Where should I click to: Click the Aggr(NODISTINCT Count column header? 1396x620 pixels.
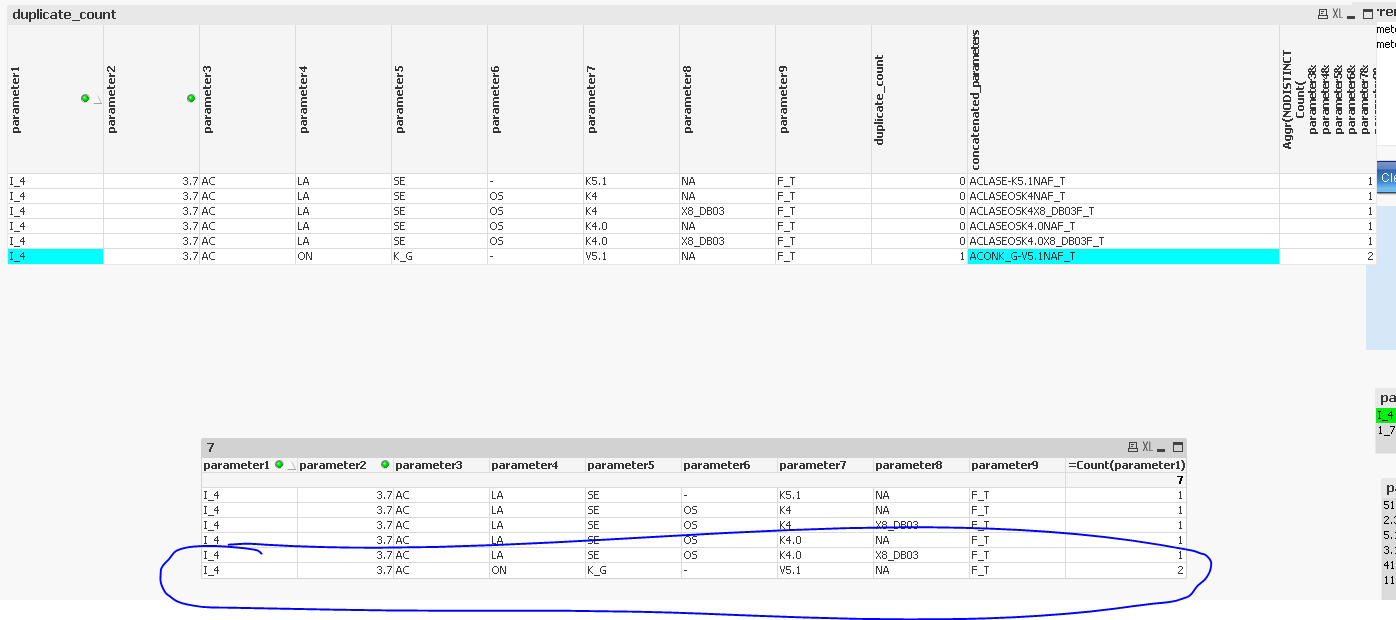[x=1328, y=100]
